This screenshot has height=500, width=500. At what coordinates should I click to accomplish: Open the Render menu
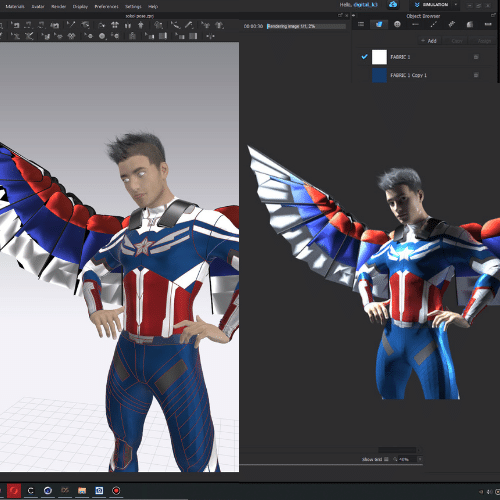[59, 6]
